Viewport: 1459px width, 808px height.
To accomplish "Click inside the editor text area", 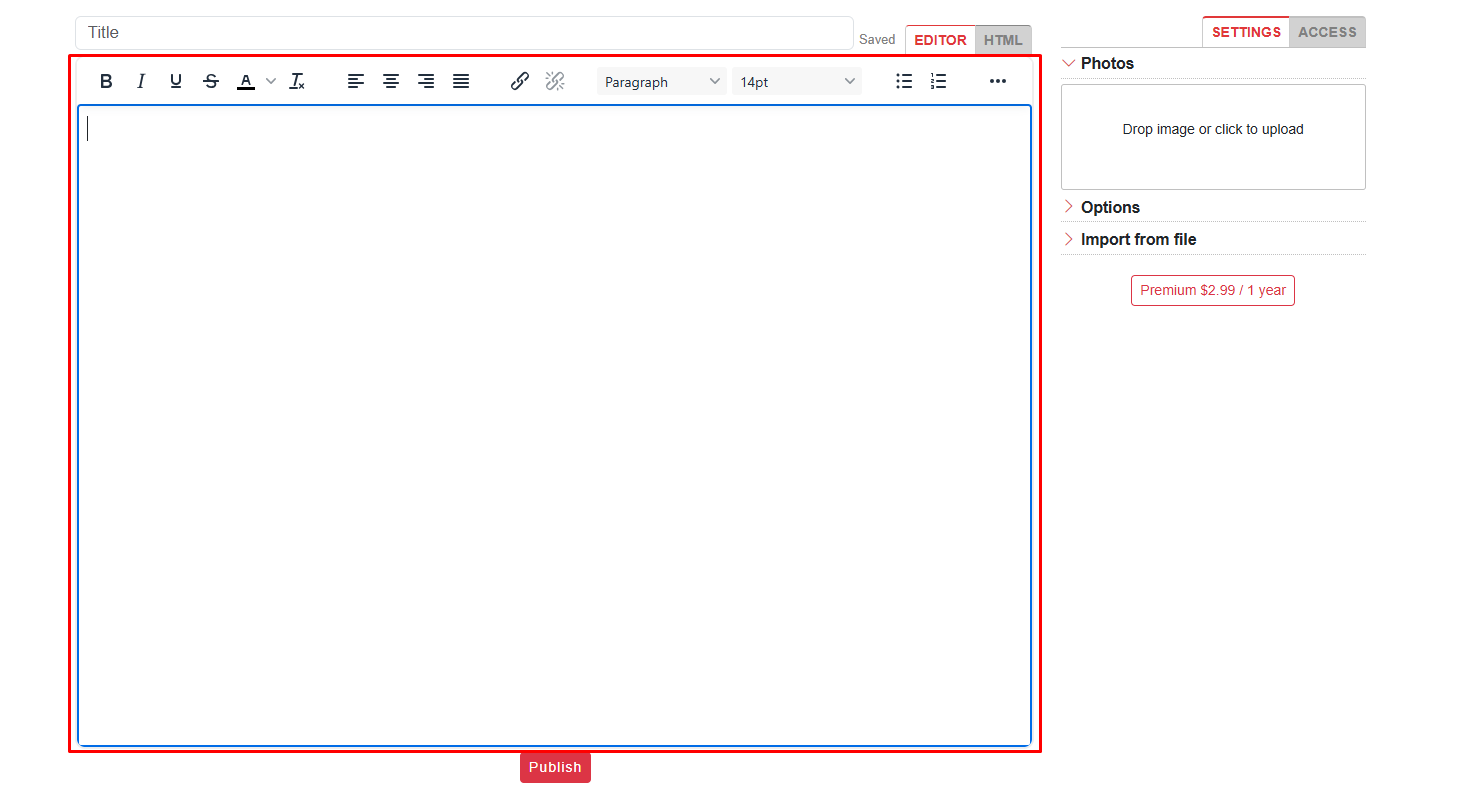I will tap(554, 425).
